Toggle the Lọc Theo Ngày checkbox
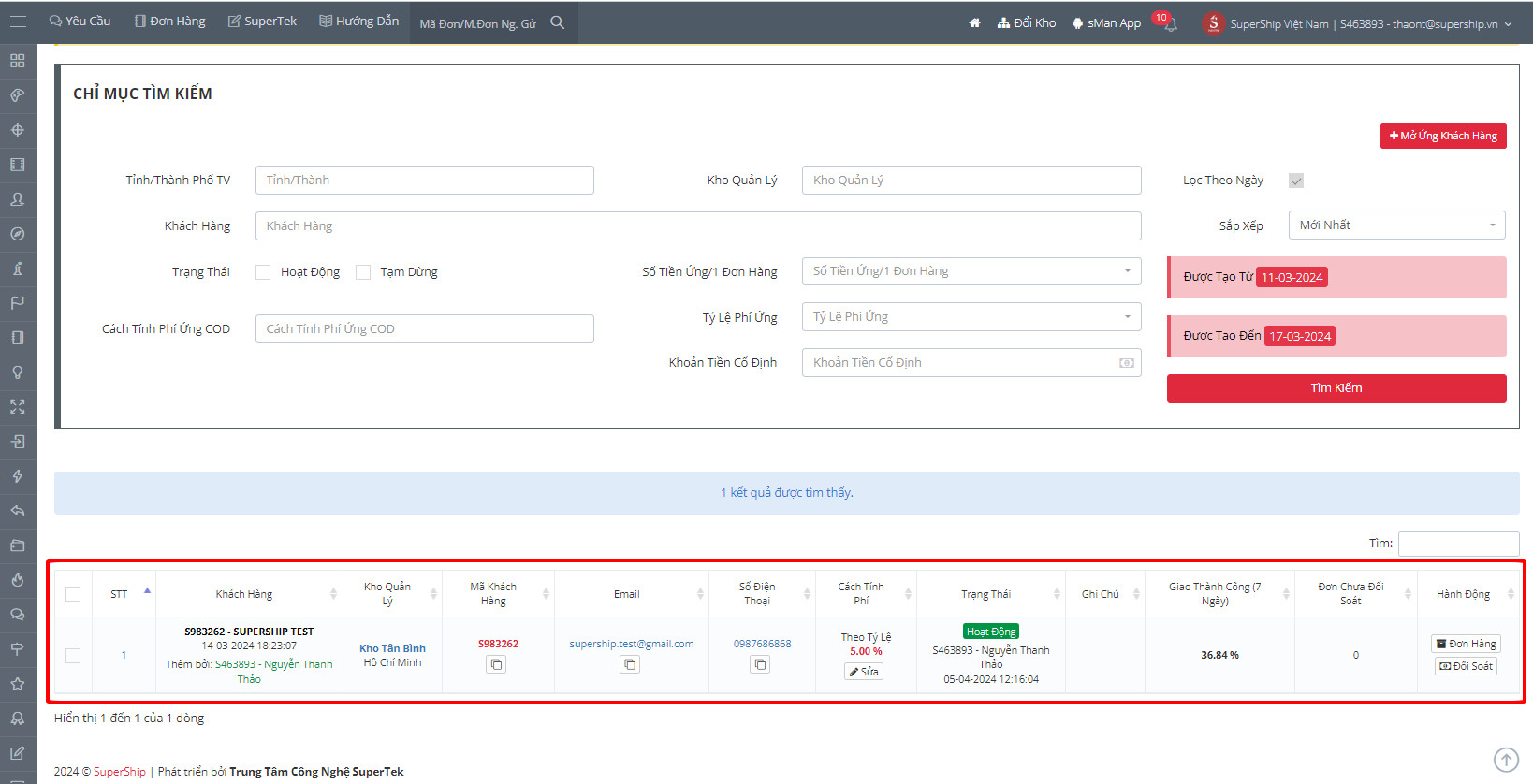 pos(1296,181)
